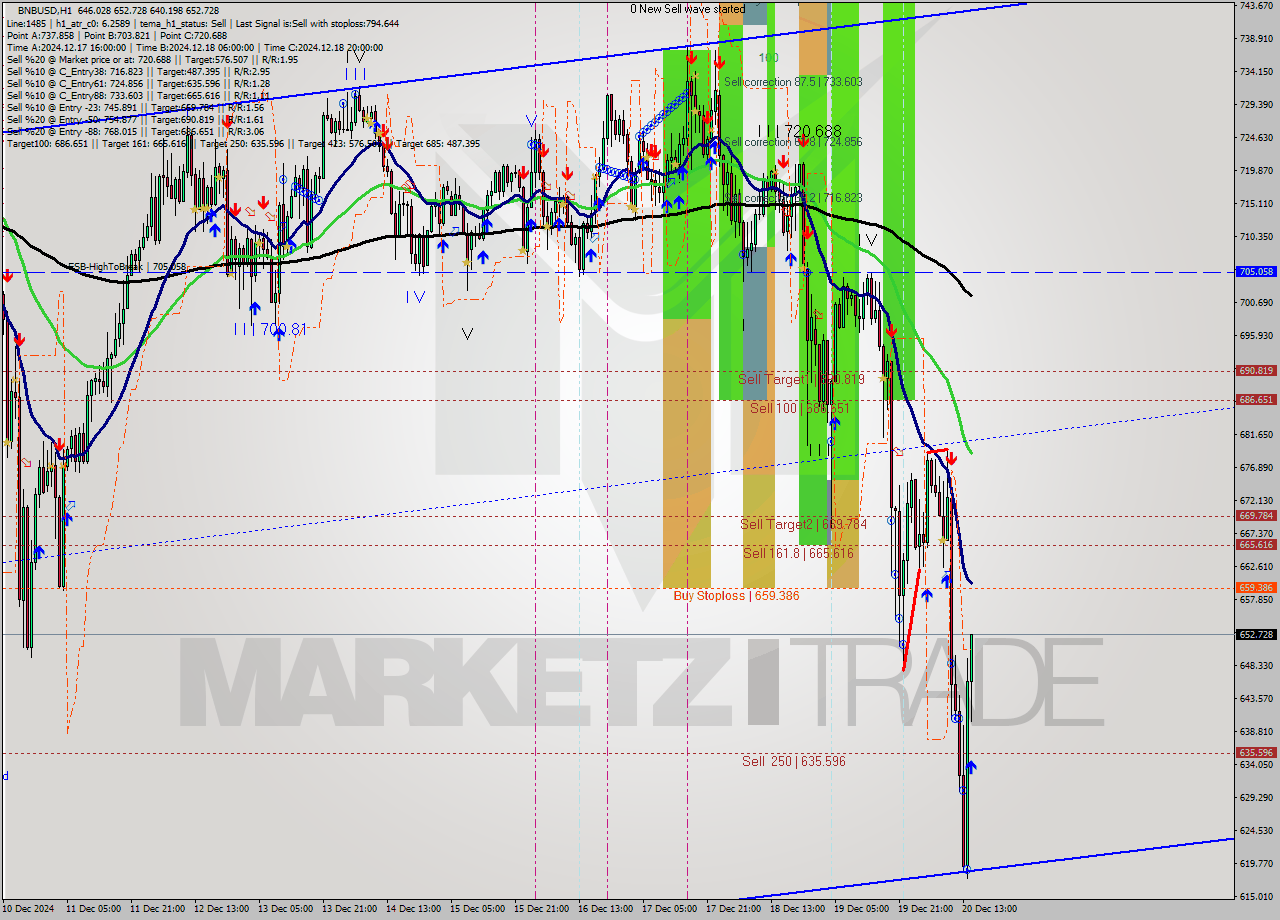
Task: Click the 738.910 price axis value
Action: [x=1256, y=39]
